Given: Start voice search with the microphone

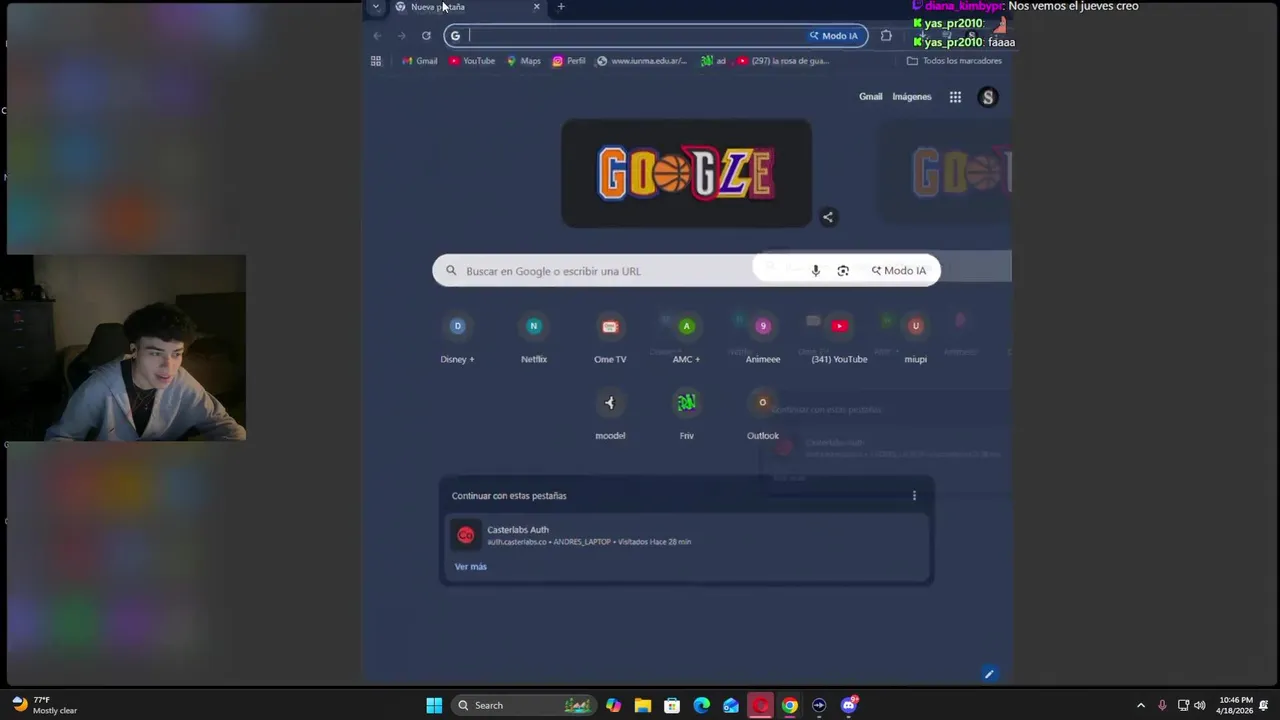Looking at the screenshot, I should pos(816,271).
